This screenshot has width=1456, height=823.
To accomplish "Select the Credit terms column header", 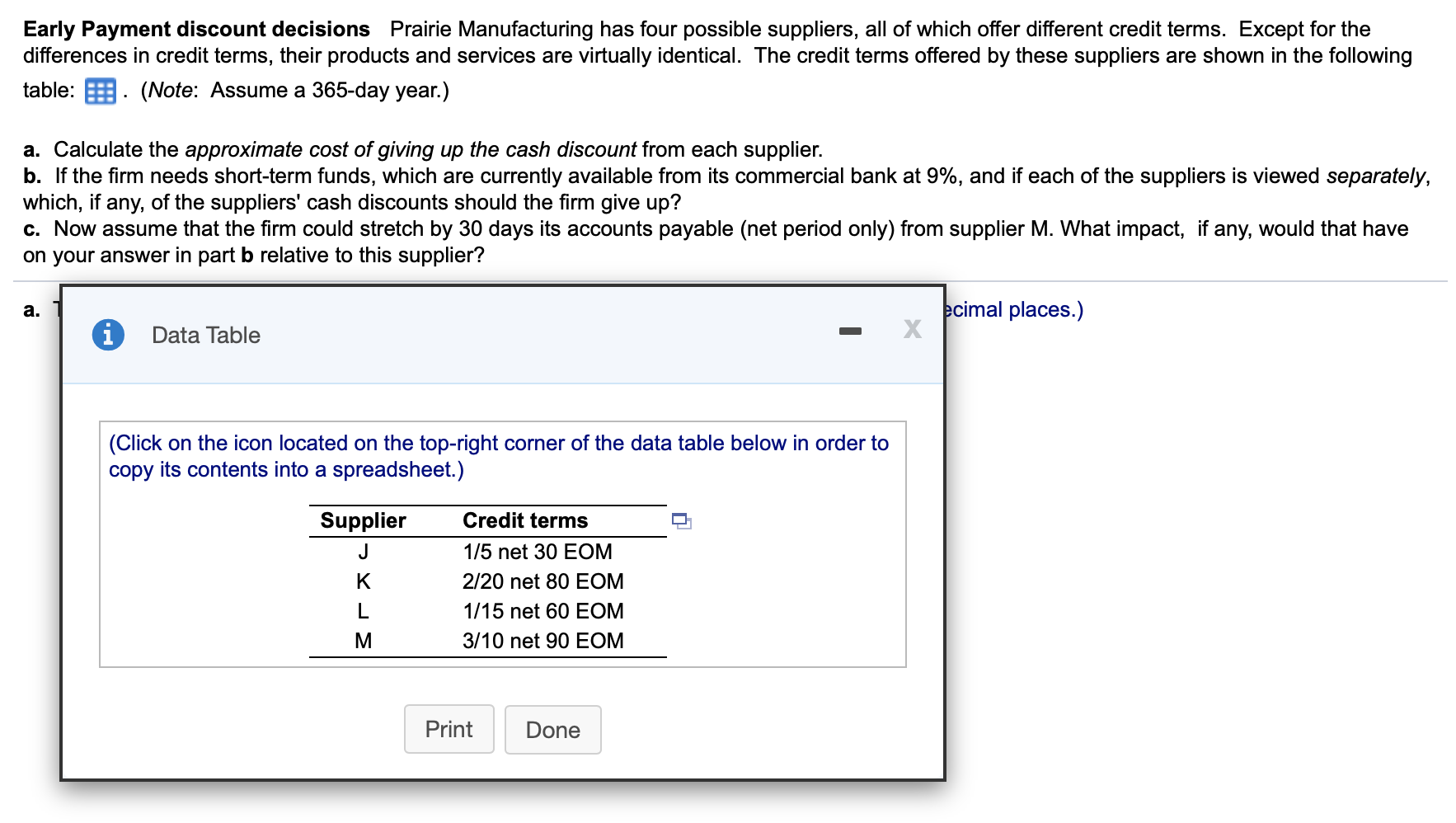I will [x=525, y=520].
